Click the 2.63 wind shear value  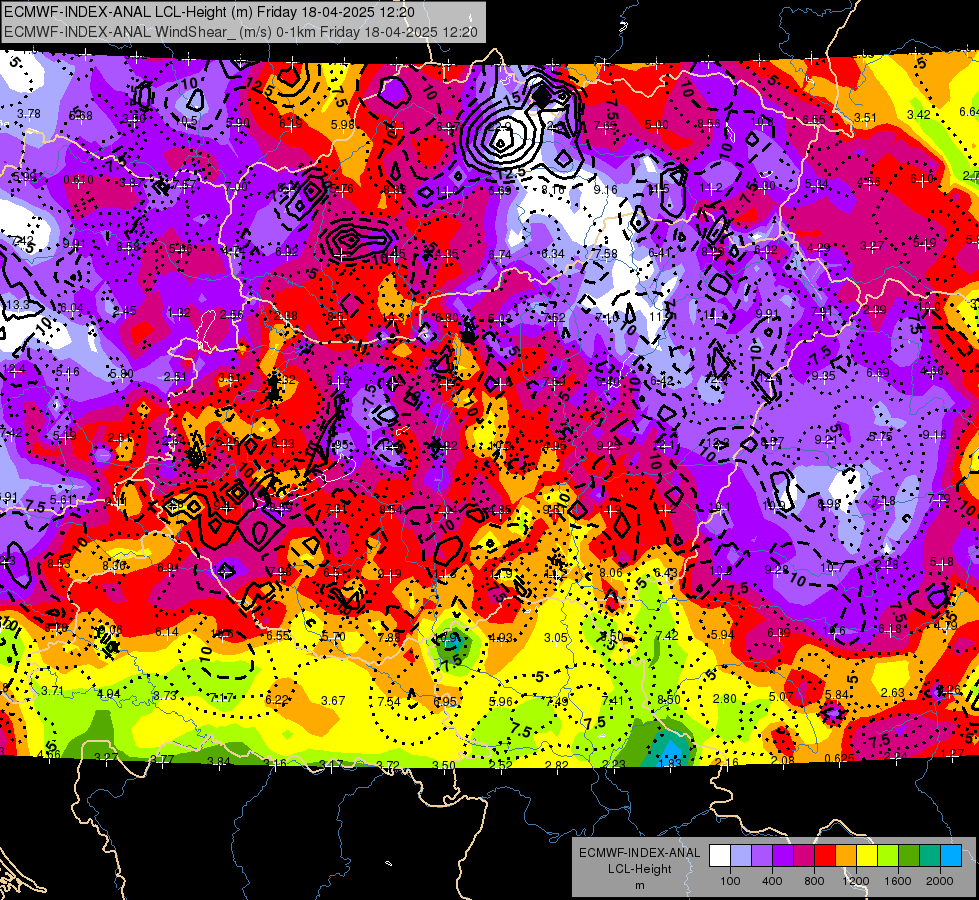(x=893, y=692)
